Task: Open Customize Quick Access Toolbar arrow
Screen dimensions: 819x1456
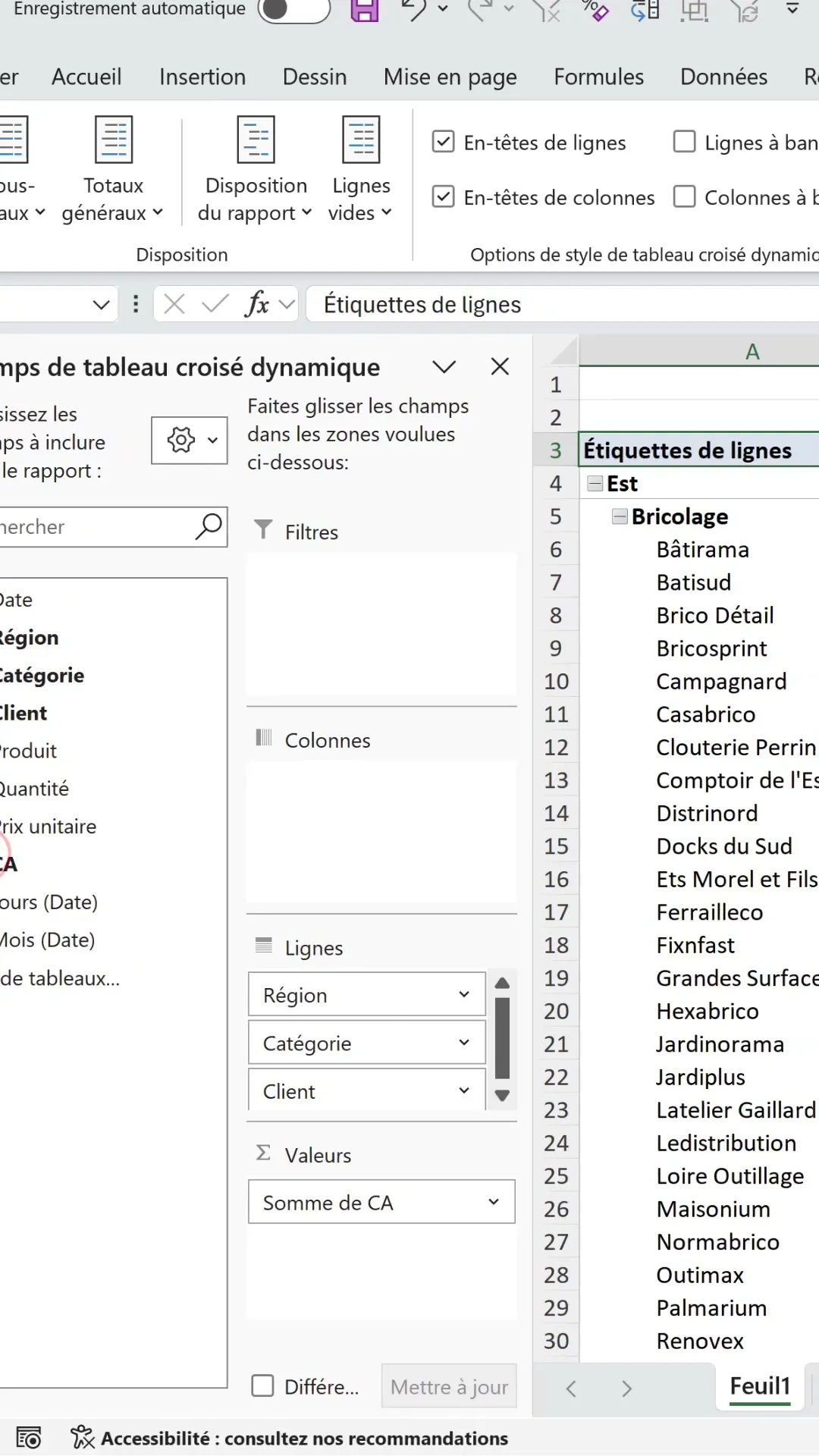Action: click(x=792, y=9)
